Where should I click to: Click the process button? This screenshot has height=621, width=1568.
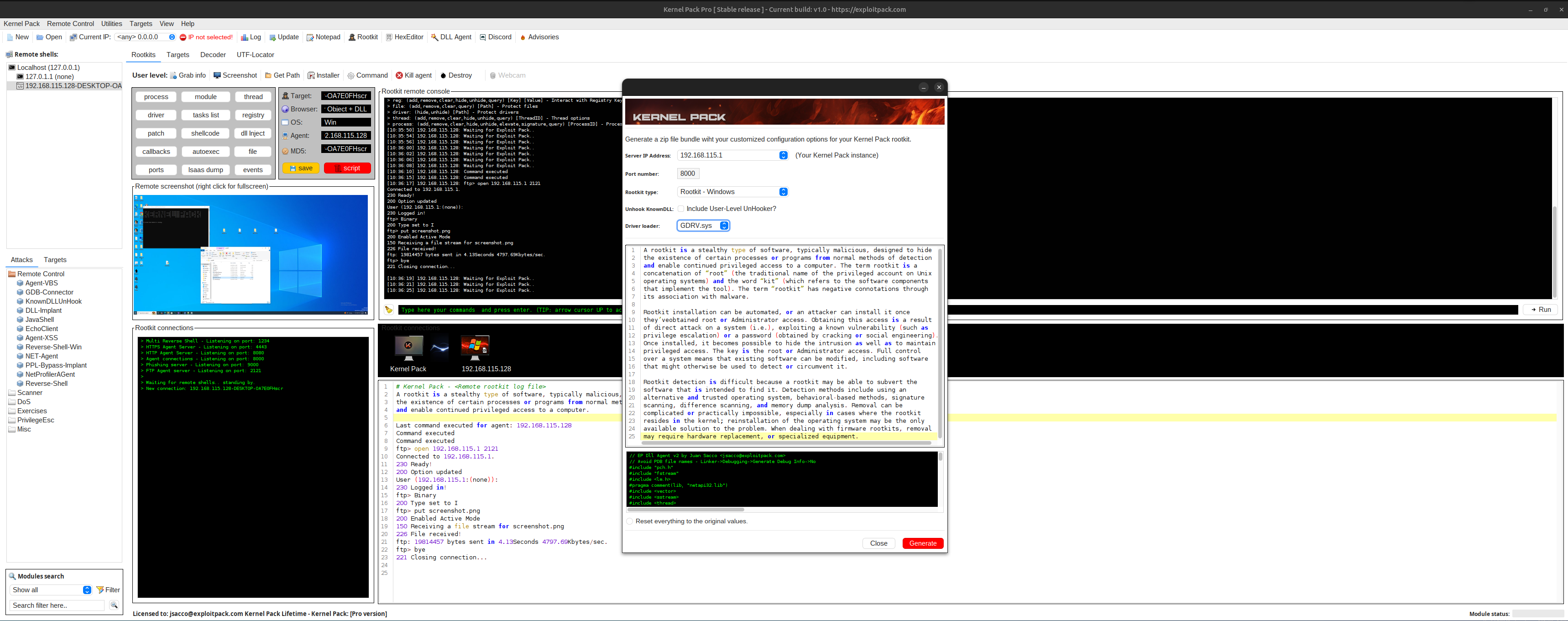(x=156, y=97)
